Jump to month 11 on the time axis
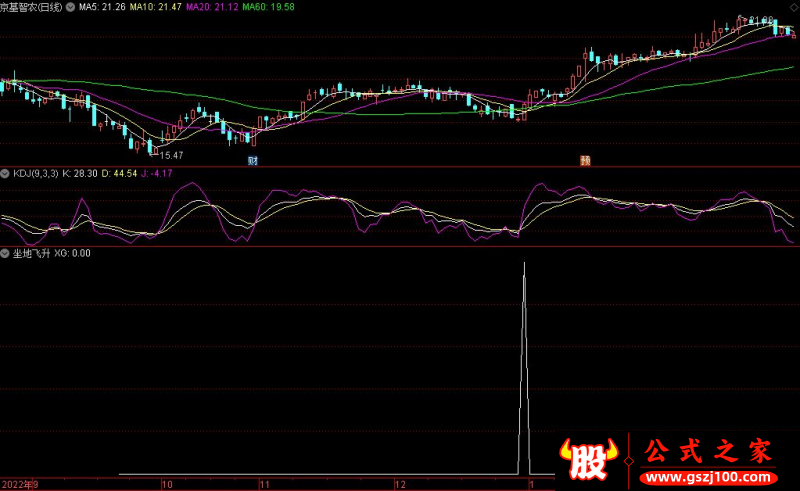The image size is (800, 491). click(263, 484)
